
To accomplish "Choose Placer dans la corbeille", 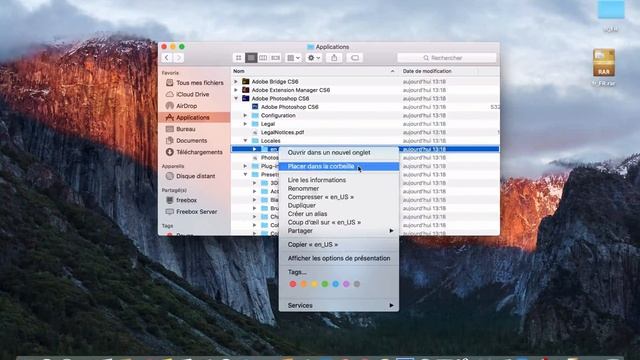I will 339,167.
